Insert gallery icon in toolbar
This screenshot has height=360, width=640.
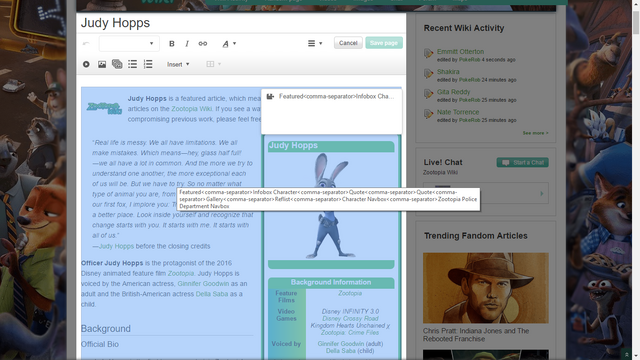tap(117, 64)
